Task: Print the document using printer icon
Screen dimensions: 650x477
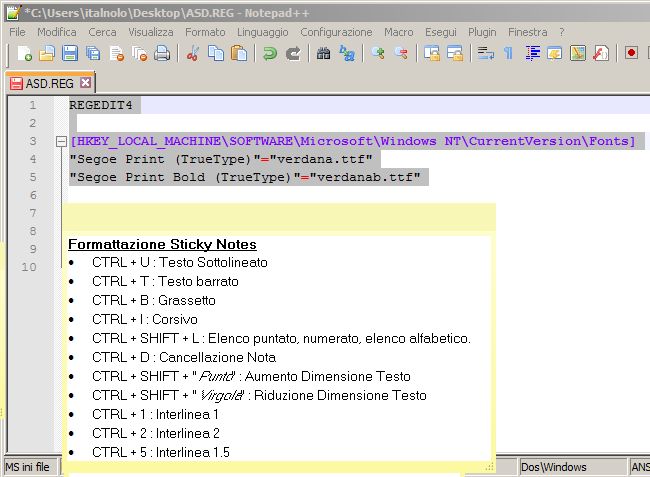Action: [162, 53]
